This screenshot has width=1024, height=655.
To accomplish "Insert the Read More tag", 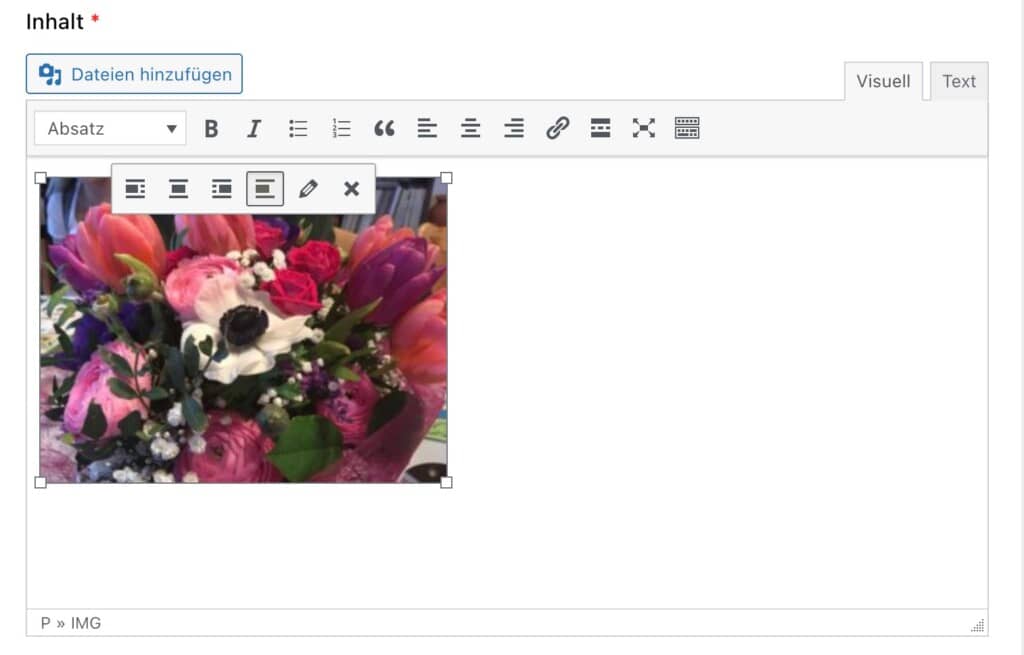I will (x=600, y=129).
